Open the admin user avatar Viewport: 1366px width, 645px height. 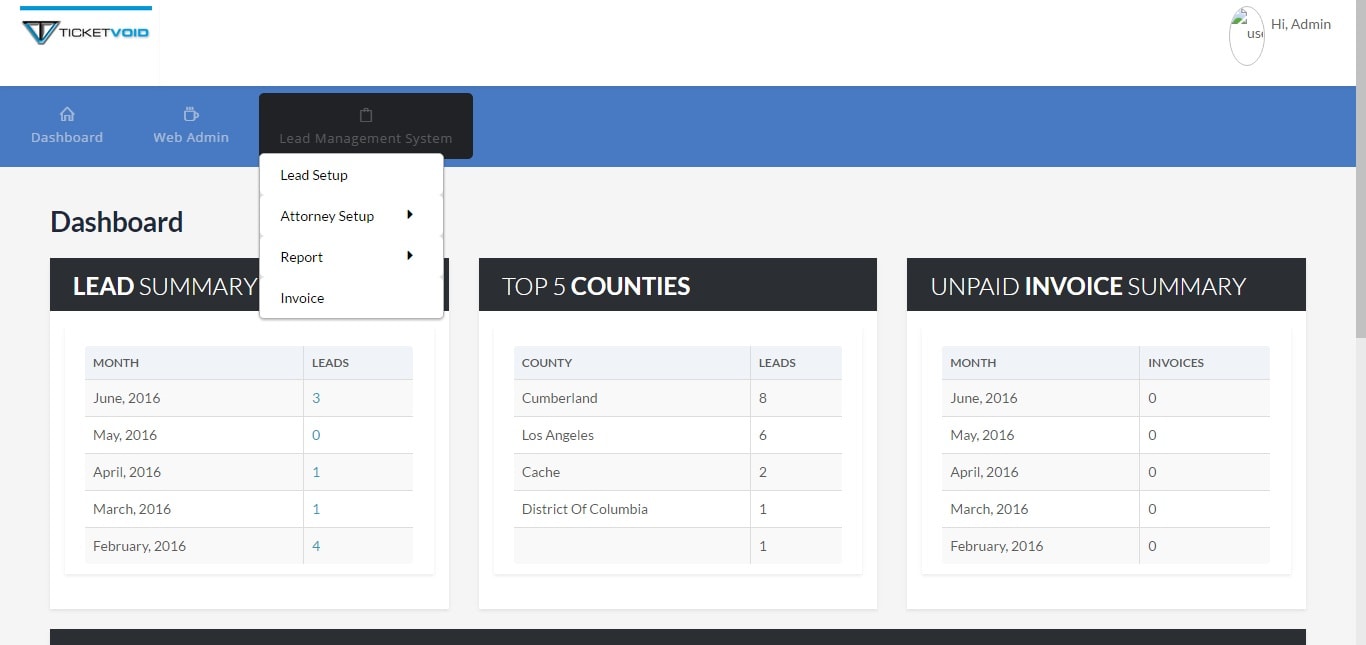1247,36
